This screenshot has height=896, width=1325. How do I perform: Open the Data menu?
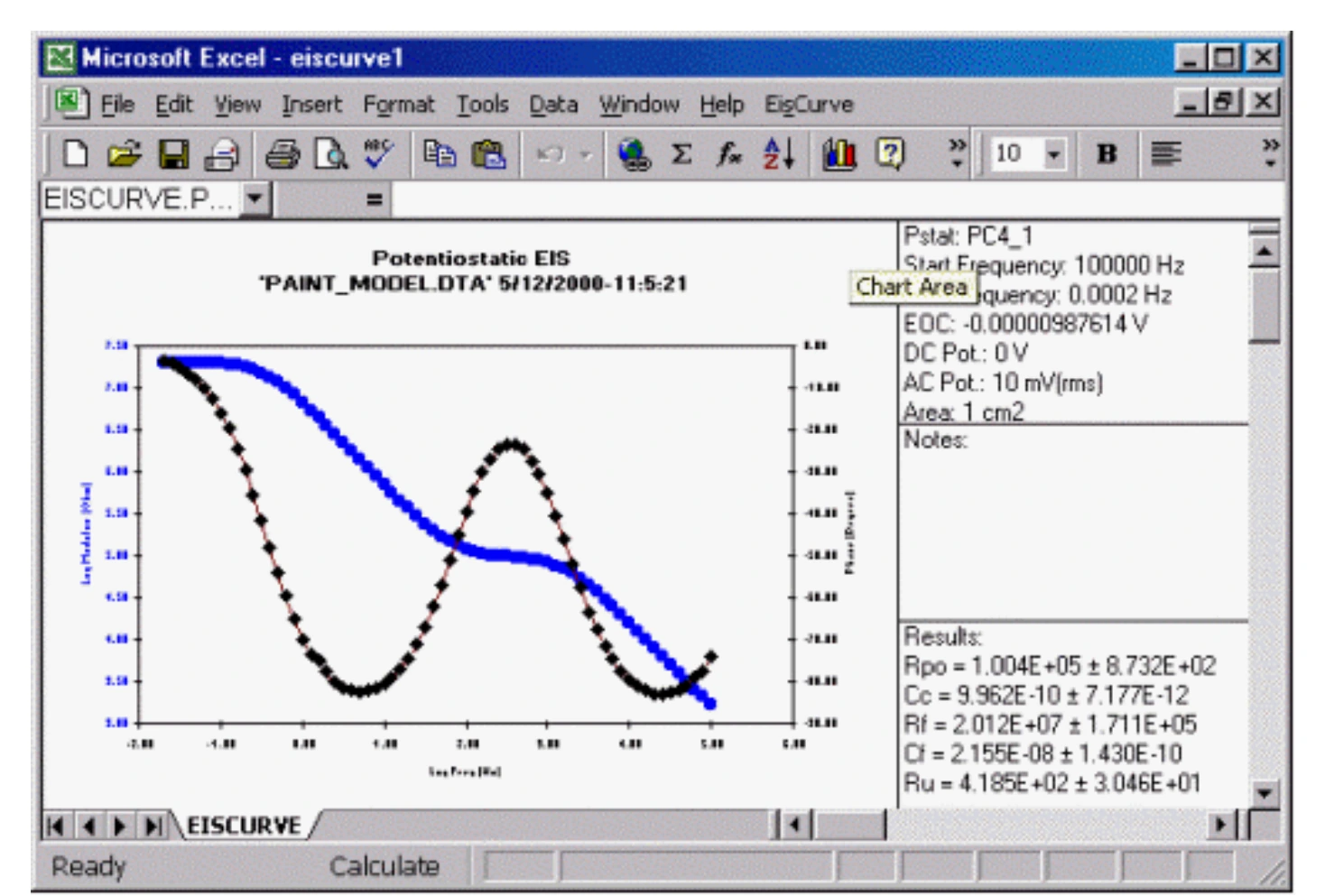click(553, 105)
